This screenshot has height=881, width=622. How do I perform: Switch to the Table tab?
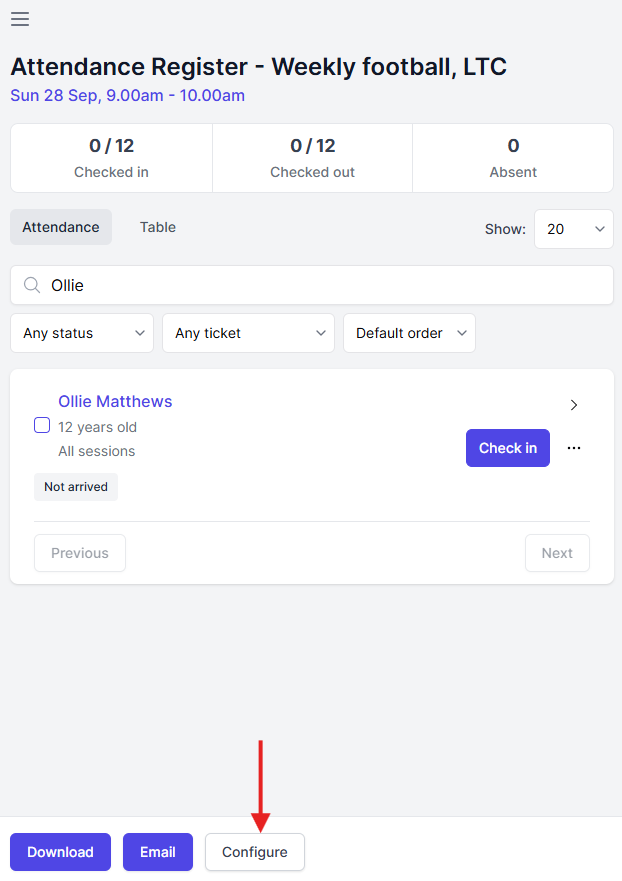tap(158, 227)
